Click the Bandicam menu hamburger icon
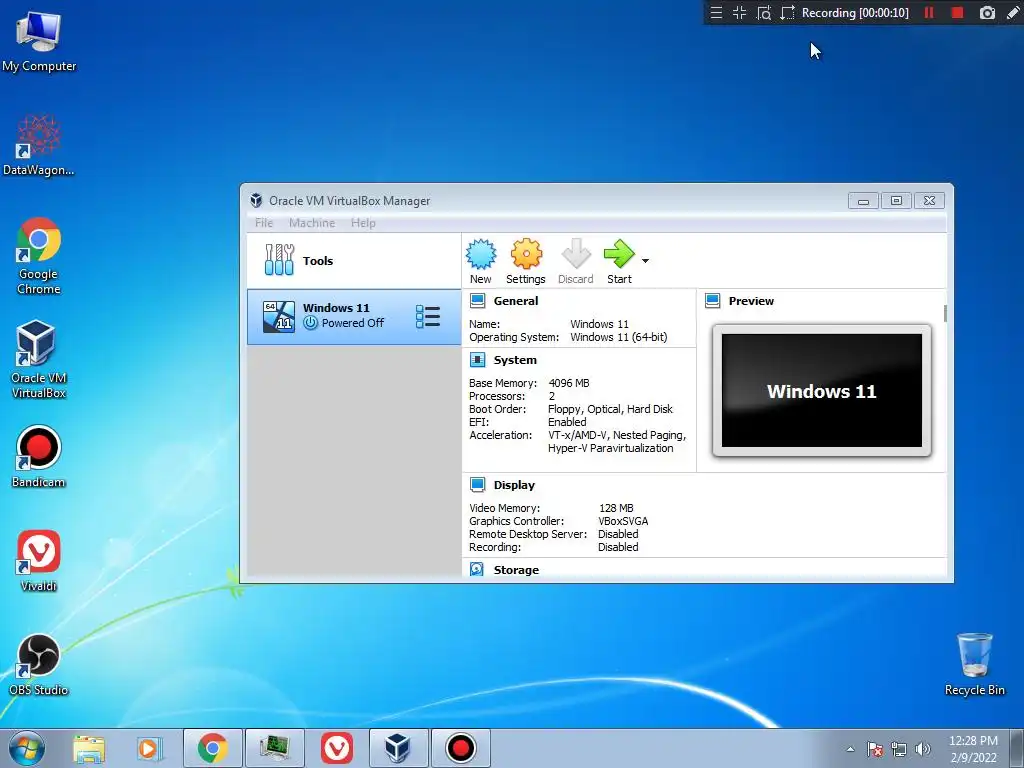This screenshot has height=768, width=1024. point(716,12)
